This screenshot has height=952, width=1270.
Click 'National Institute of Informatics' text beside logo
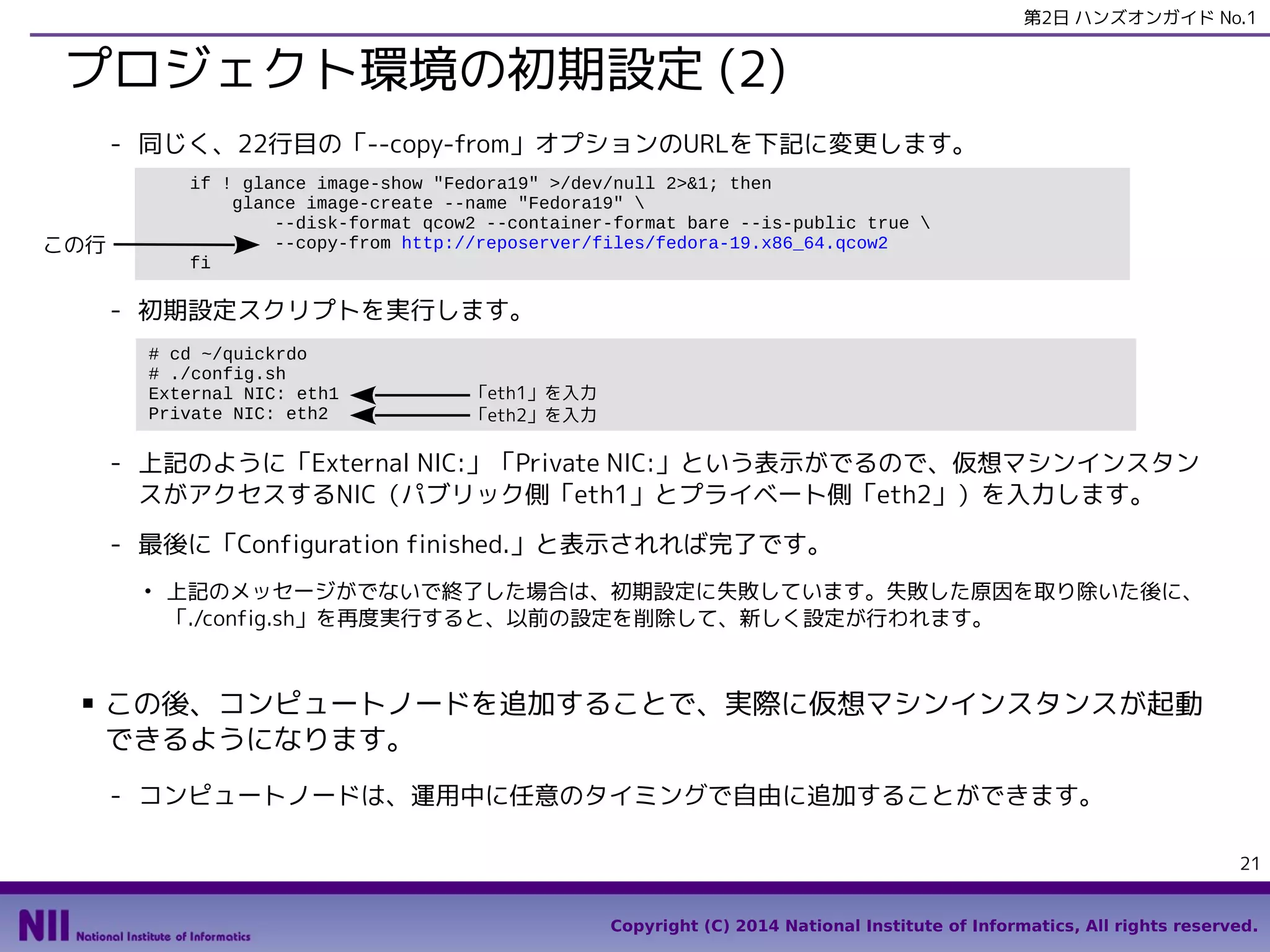[164, 937]
